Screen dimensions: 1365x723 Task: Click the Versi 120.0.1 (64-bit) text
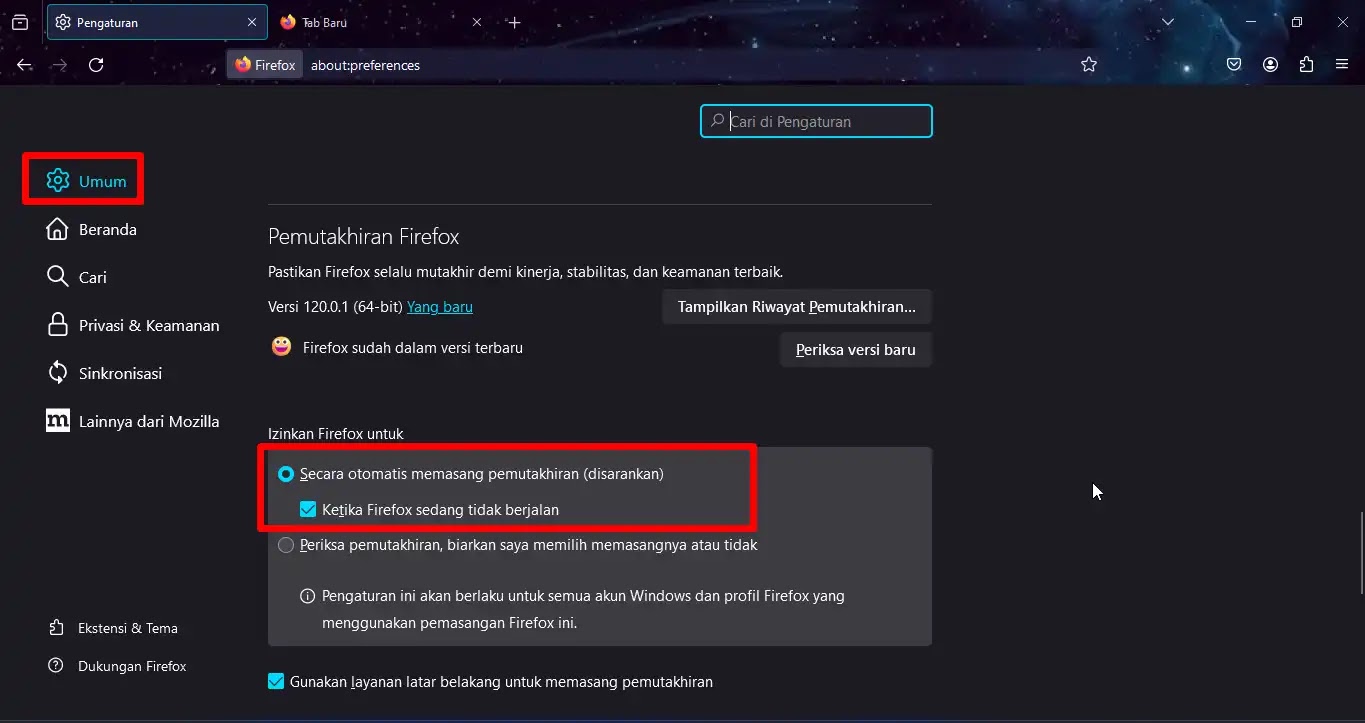[335, 307]
